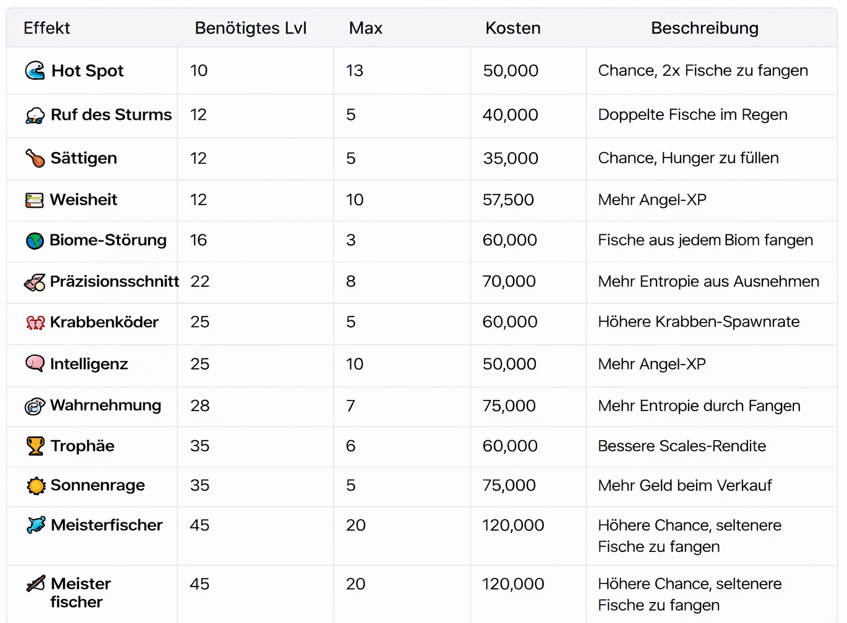The height and width of the screenshot is (623, 847).
Task: Click the Präzisionsschnitt icon
Action: click(x=35, y=282)
